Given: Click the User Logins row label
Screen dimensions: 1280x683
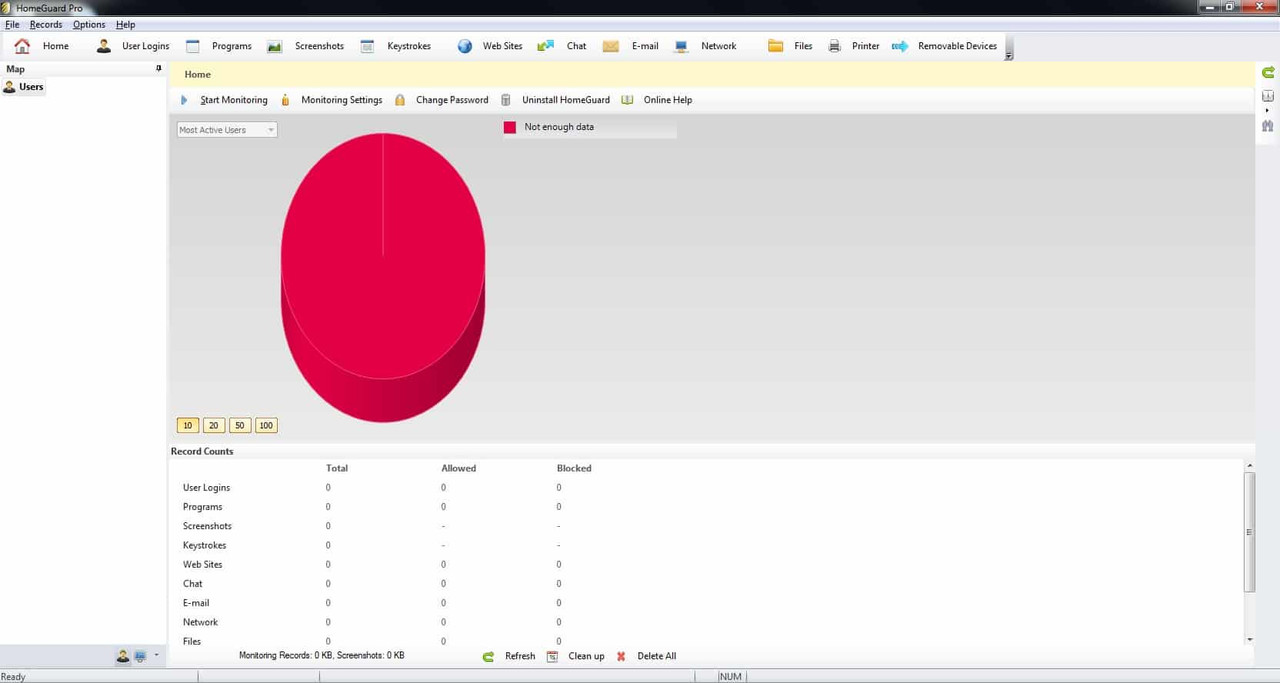Looking at the screenshot, I should 206,488.
